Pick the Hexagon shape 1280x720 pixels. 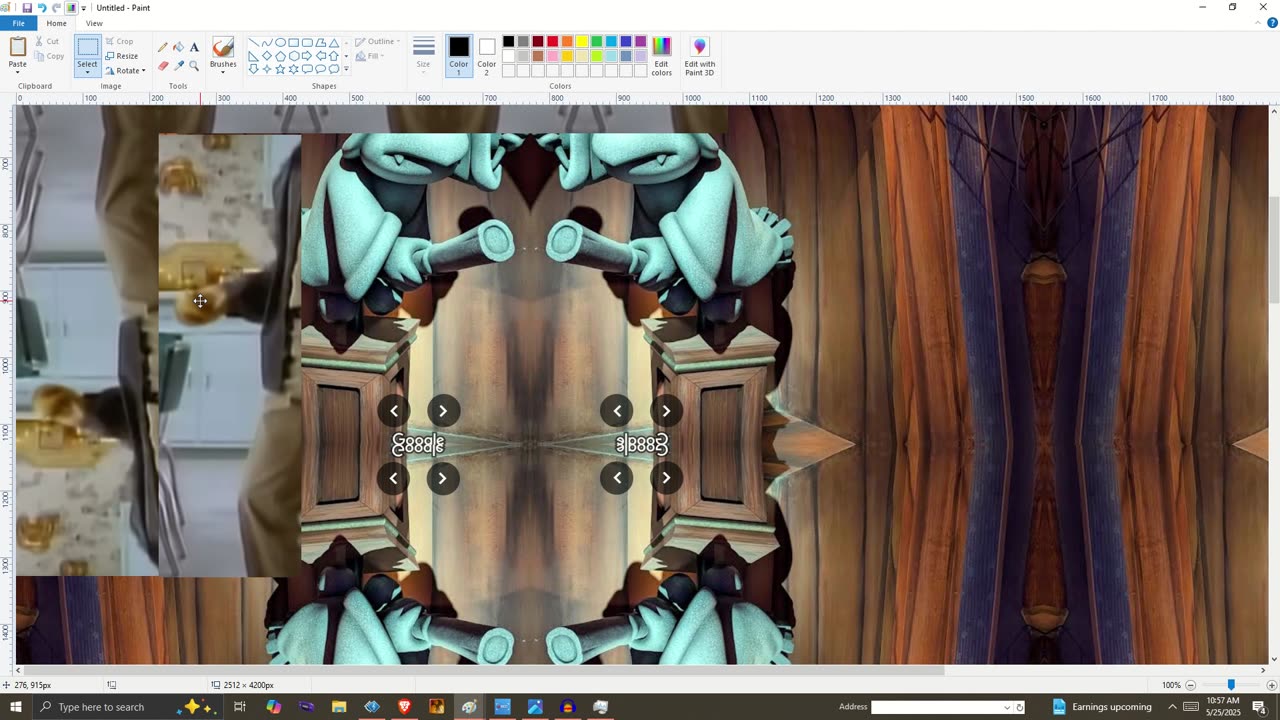294,56
